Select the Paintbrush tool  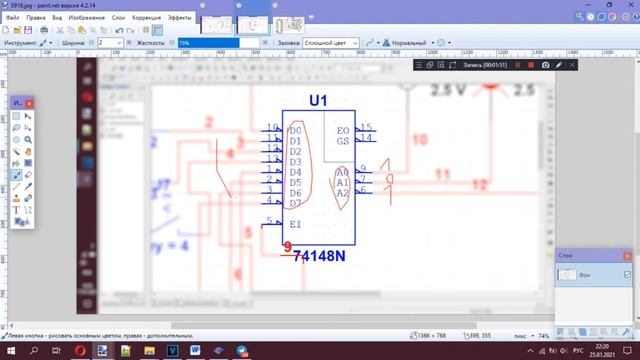(x=16, y=175)
